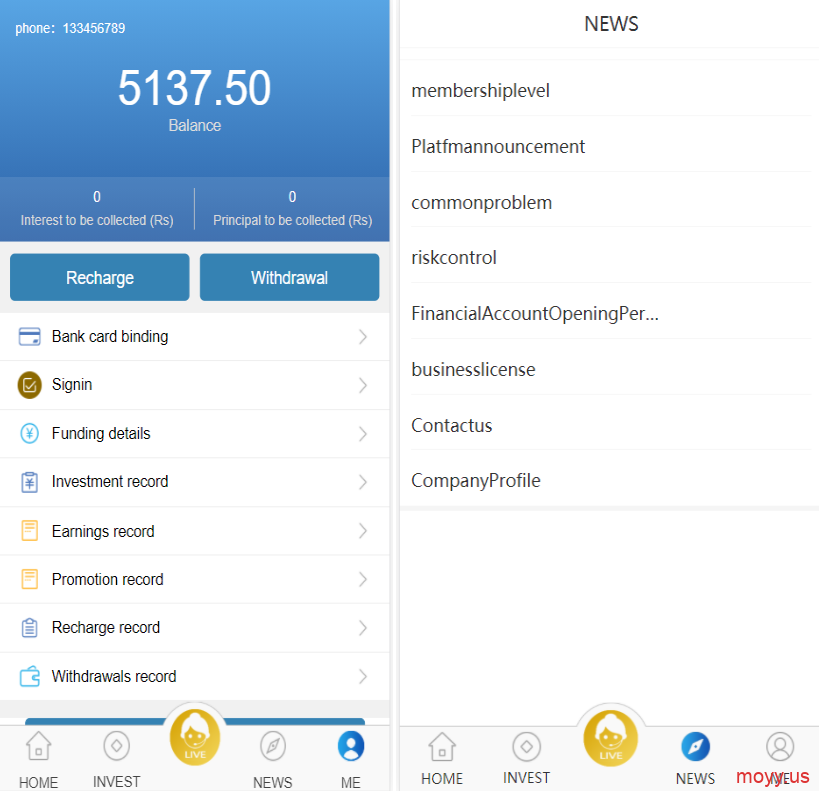Click the Earnings record document icon
Screen dimensions: 819x791
(30, 530)
